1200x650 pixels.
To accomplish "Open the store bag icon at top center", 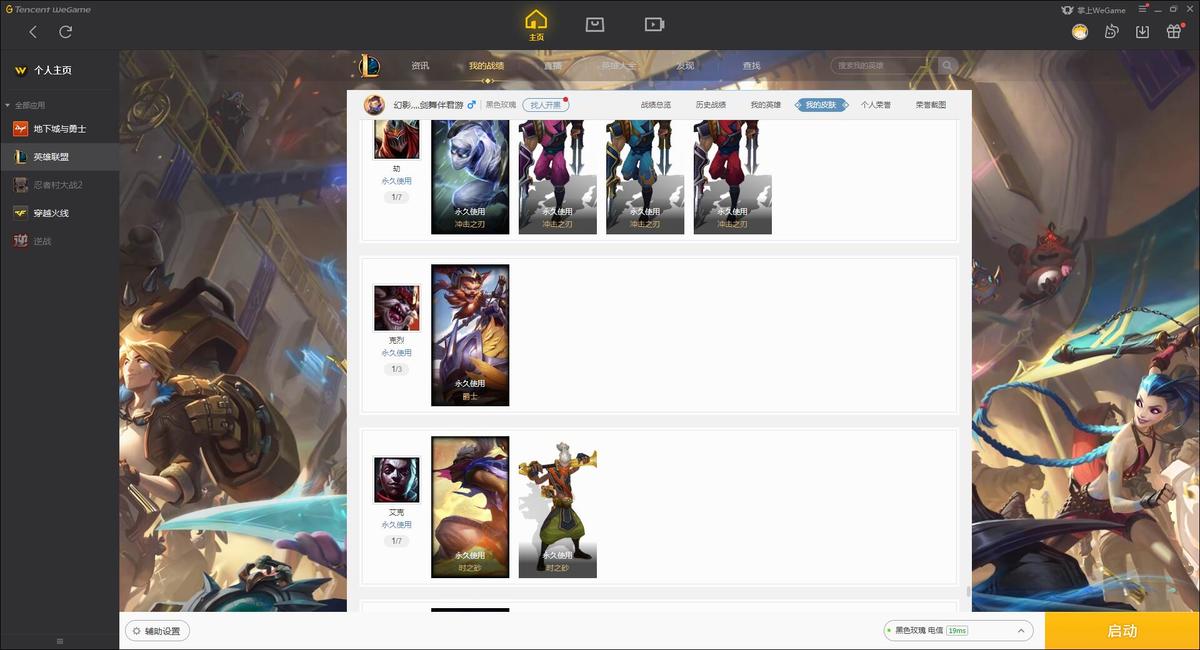I will 595,24.
